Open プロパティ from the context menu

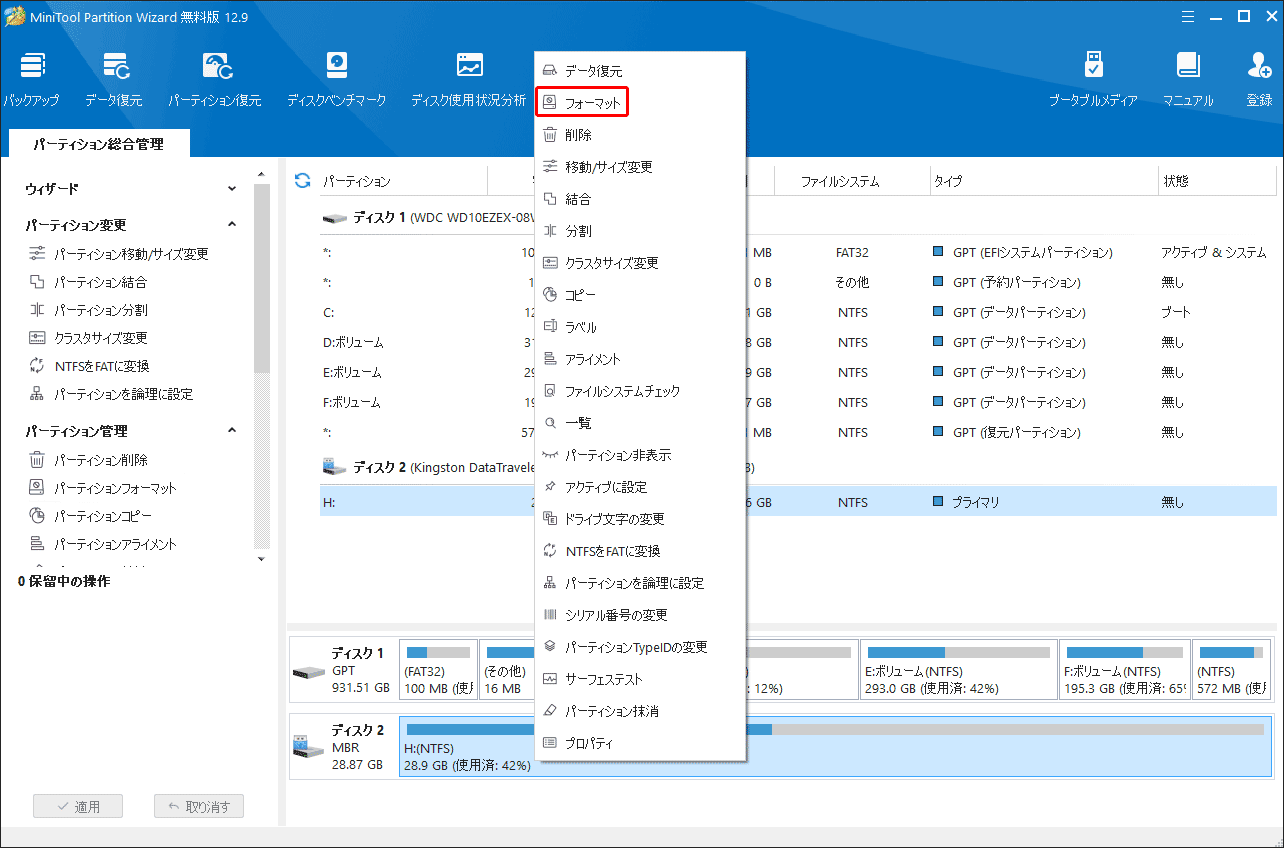point(640,743)
